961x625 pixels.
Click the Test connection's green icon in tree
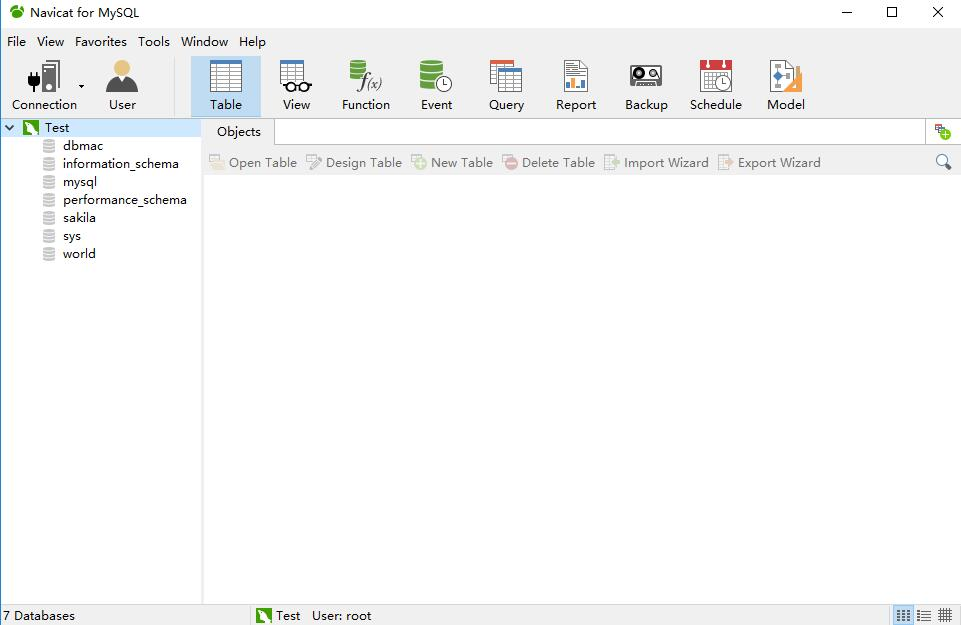point(31,127)
